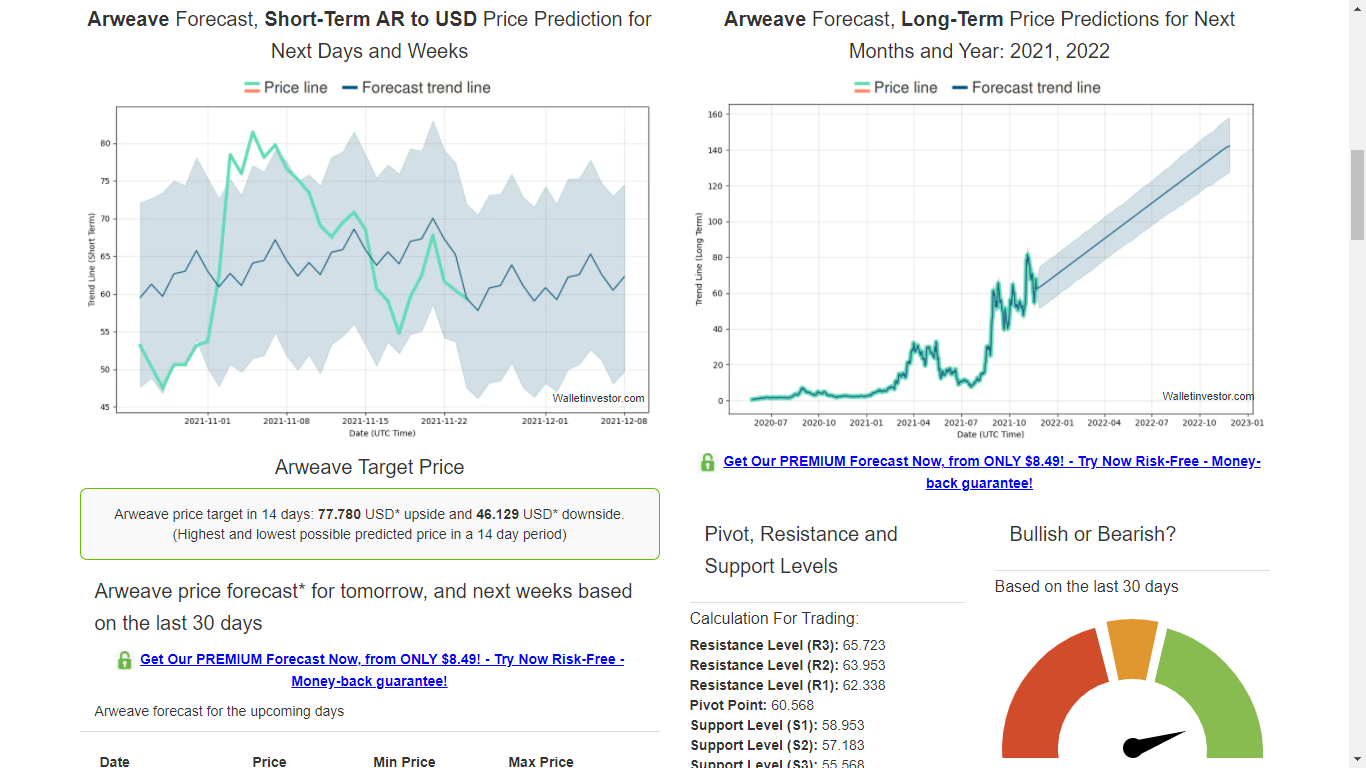
Task: Open the PREMIUM Forecast offer under the short-term section
Action: coord(382,659)
